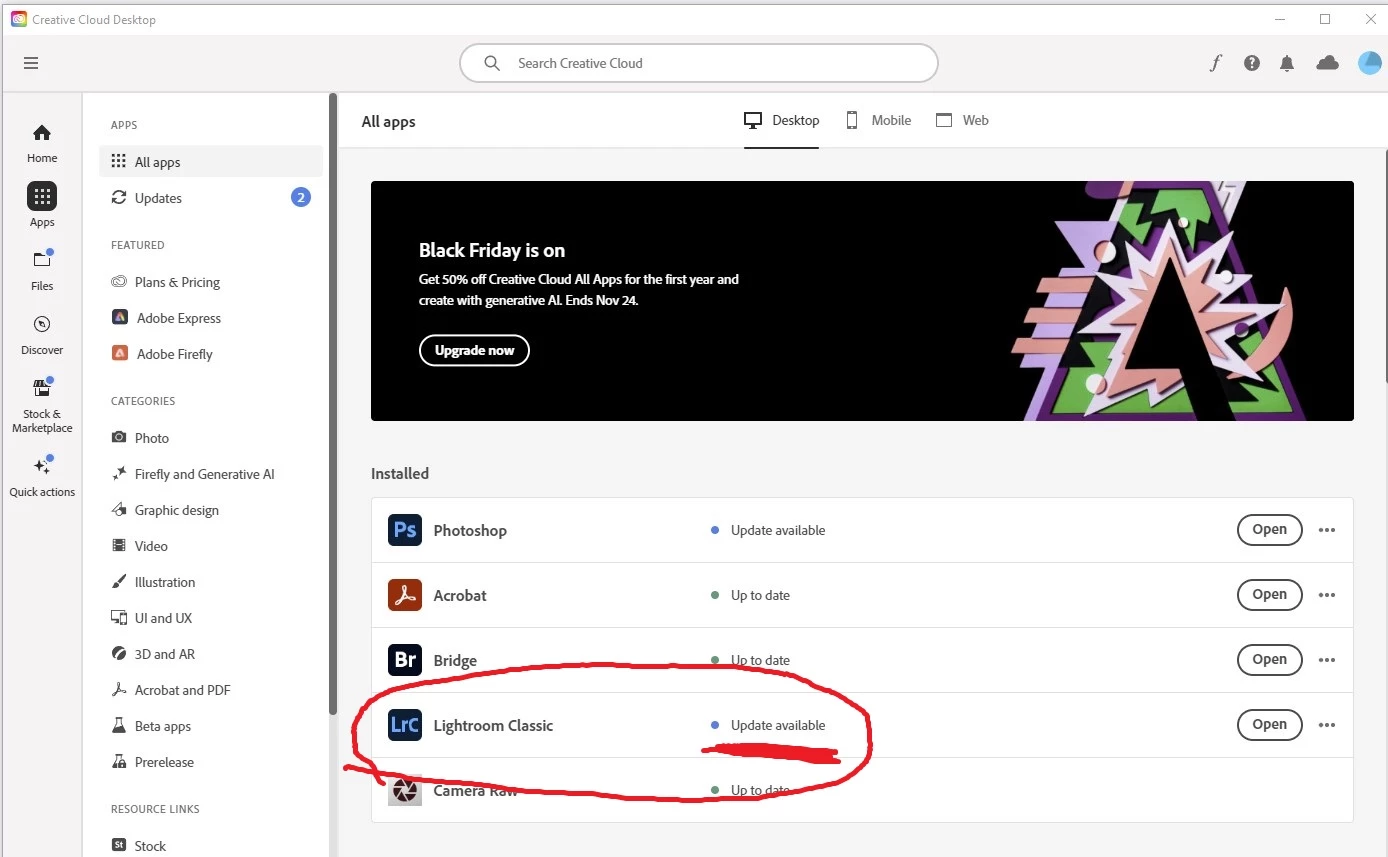Click the Bridge app icon

click(x=405, y=660)
